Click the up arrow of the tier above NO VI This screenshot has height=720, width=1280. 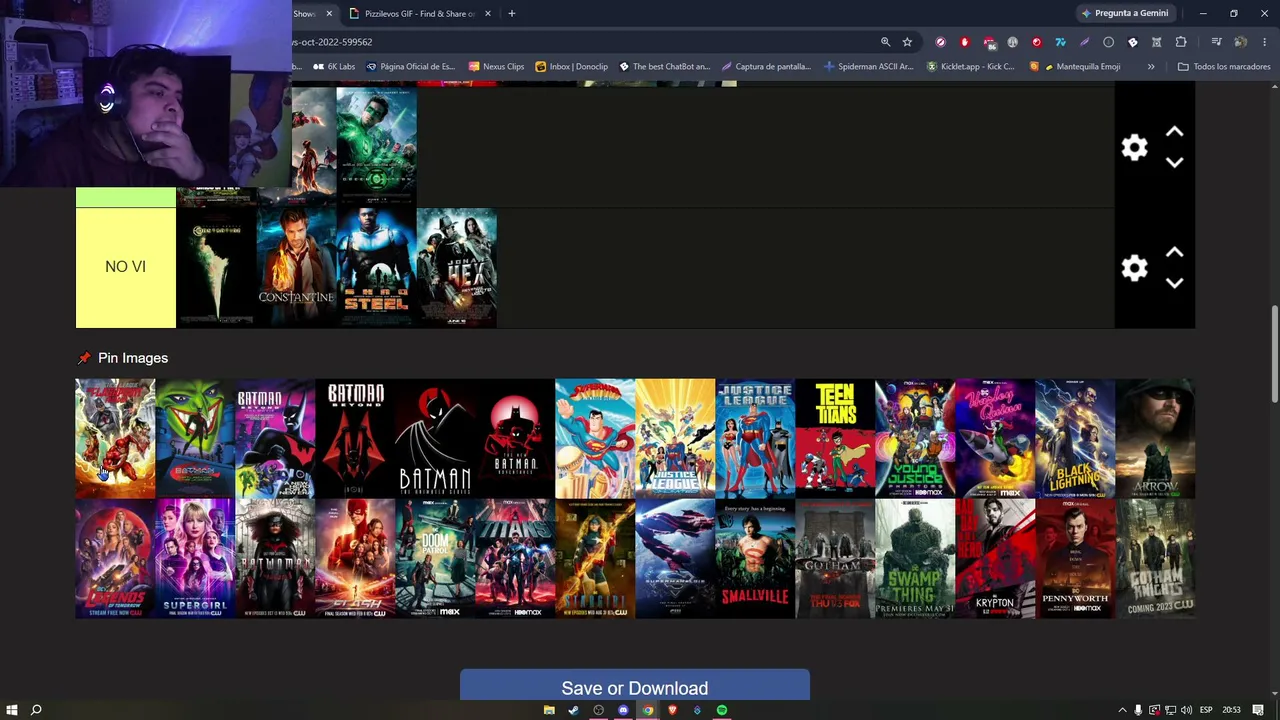[1175, 132]
